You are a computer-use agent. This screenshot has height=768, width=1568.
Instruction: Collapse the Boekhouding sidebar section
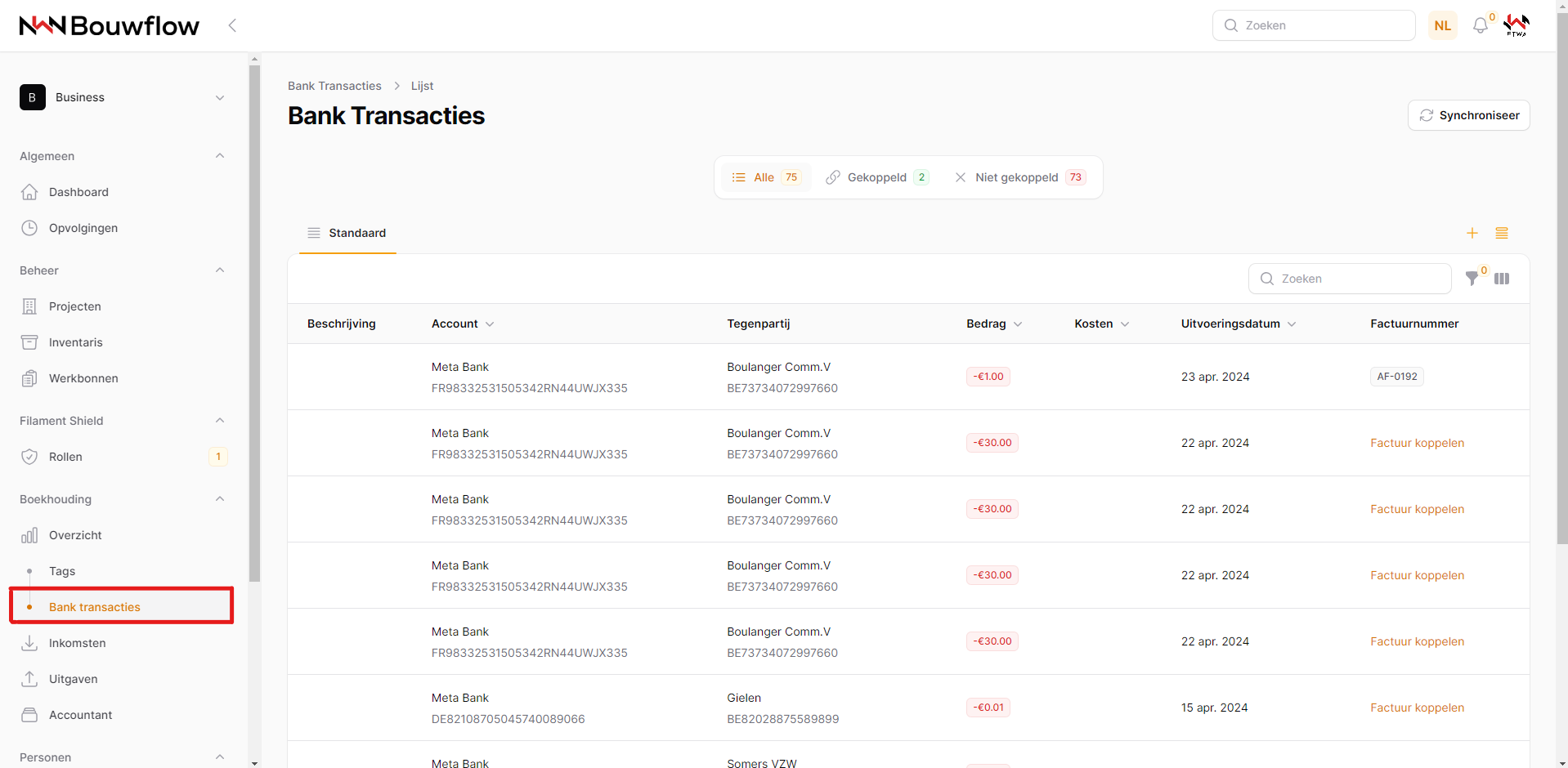[x=219, y=499]
